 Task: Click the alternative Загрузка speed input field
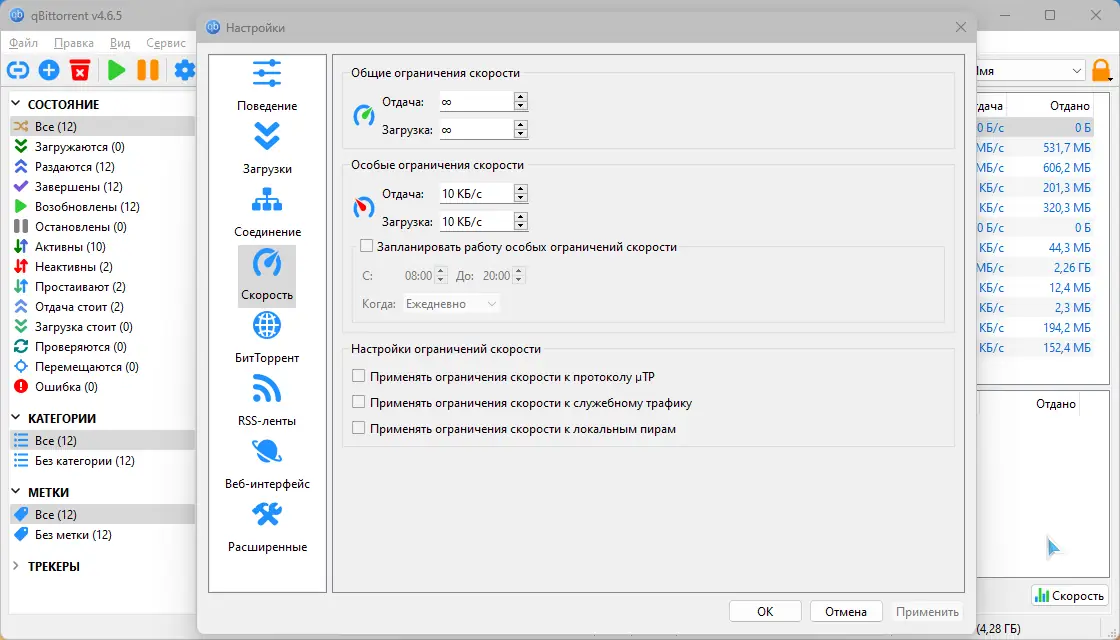coord(477,220)
